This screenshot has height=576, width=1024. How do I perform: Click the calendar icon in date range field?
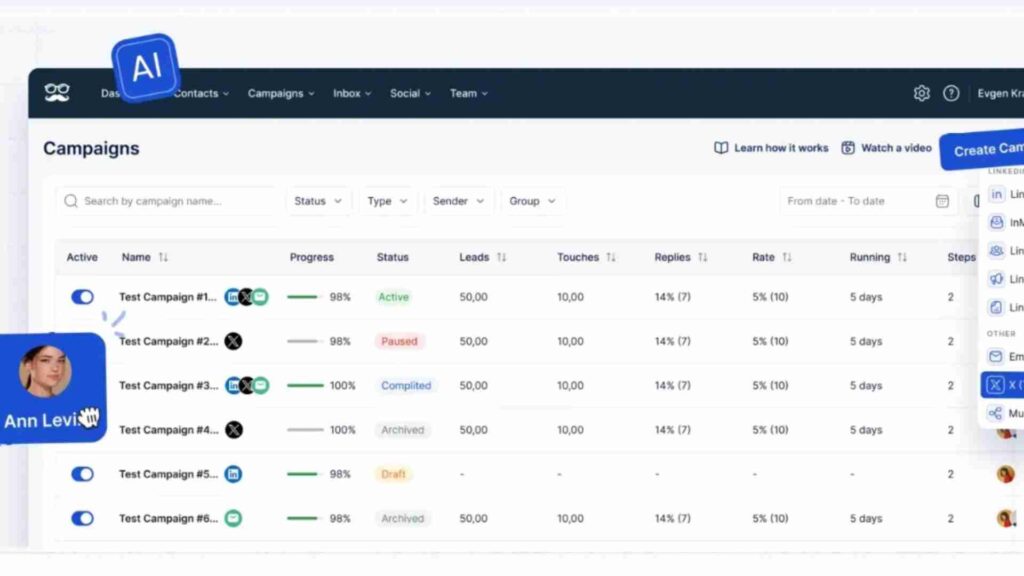click(x=941, y=201)
